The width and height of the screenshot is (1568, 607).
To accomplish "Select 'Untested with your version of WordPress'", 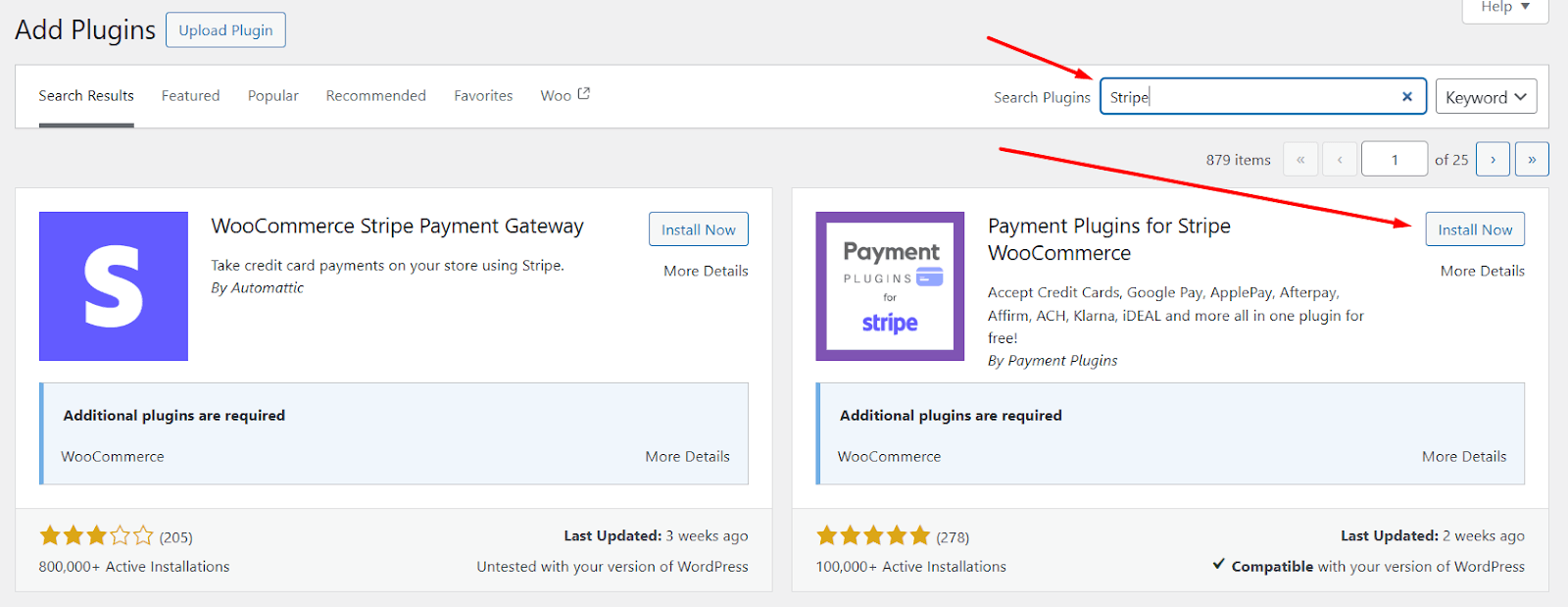I will click(x=612, y=567).
